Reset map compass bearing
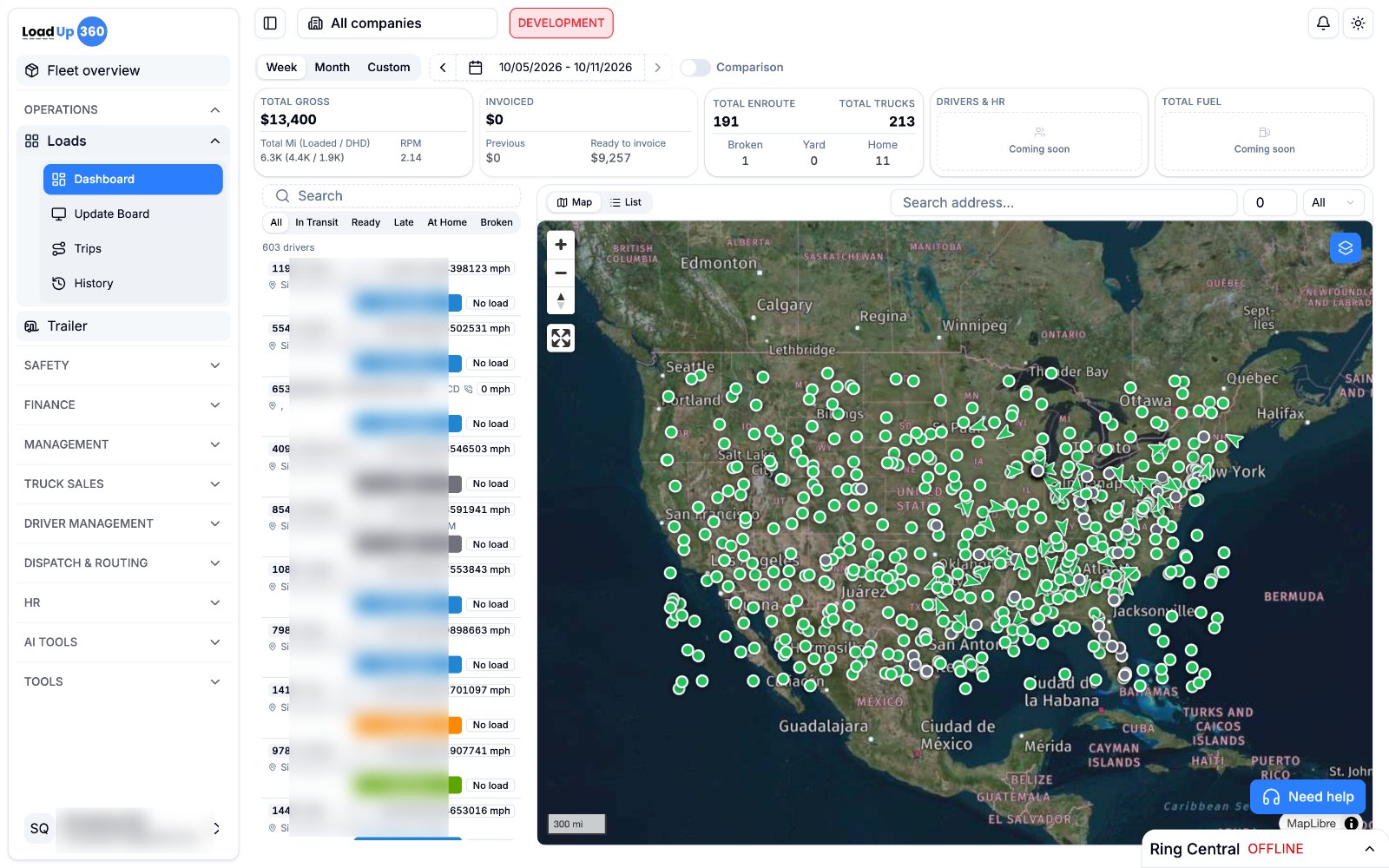This screenshot has width=1389, height=868. point(561,300)
